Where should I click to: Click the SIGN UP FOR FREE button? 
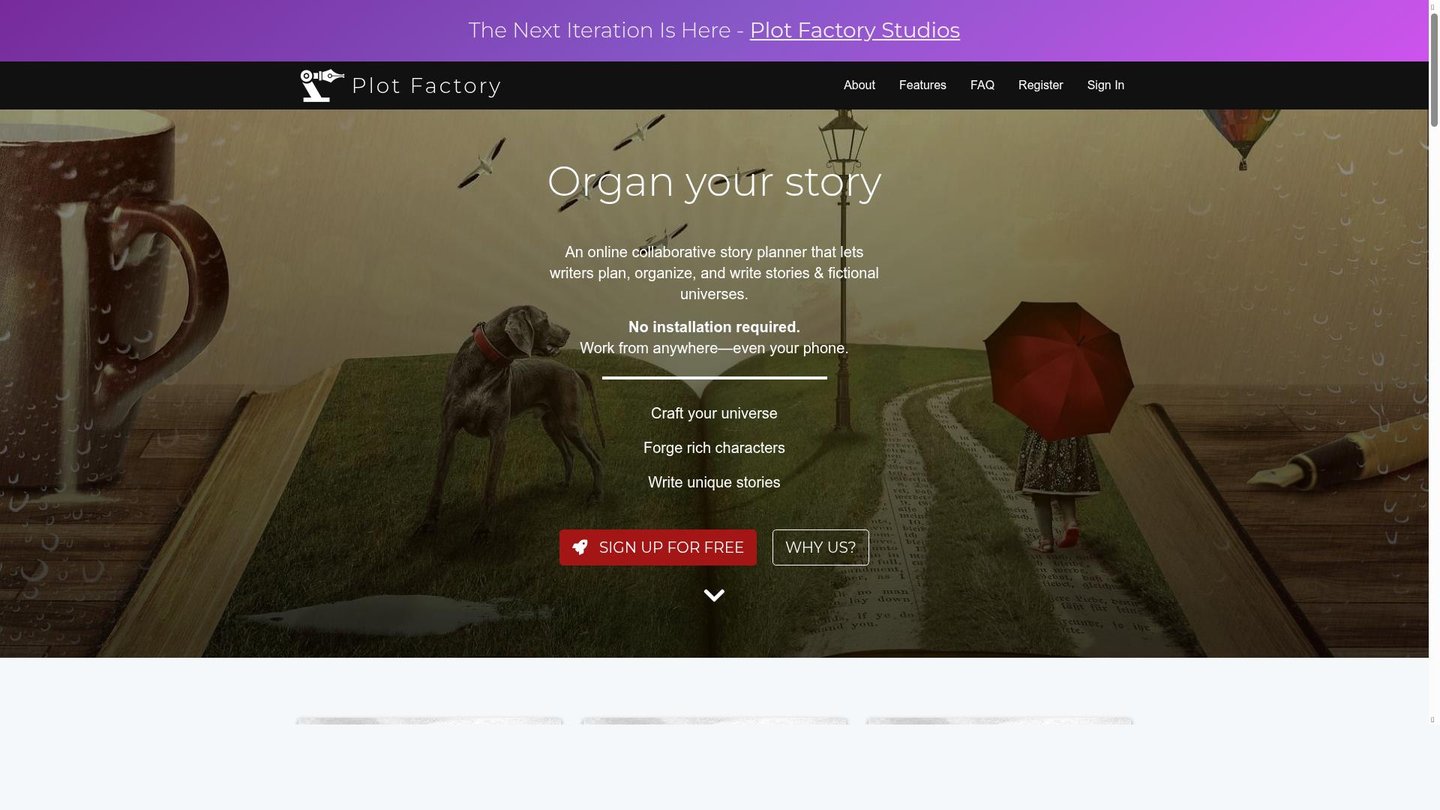click(658, 547)
